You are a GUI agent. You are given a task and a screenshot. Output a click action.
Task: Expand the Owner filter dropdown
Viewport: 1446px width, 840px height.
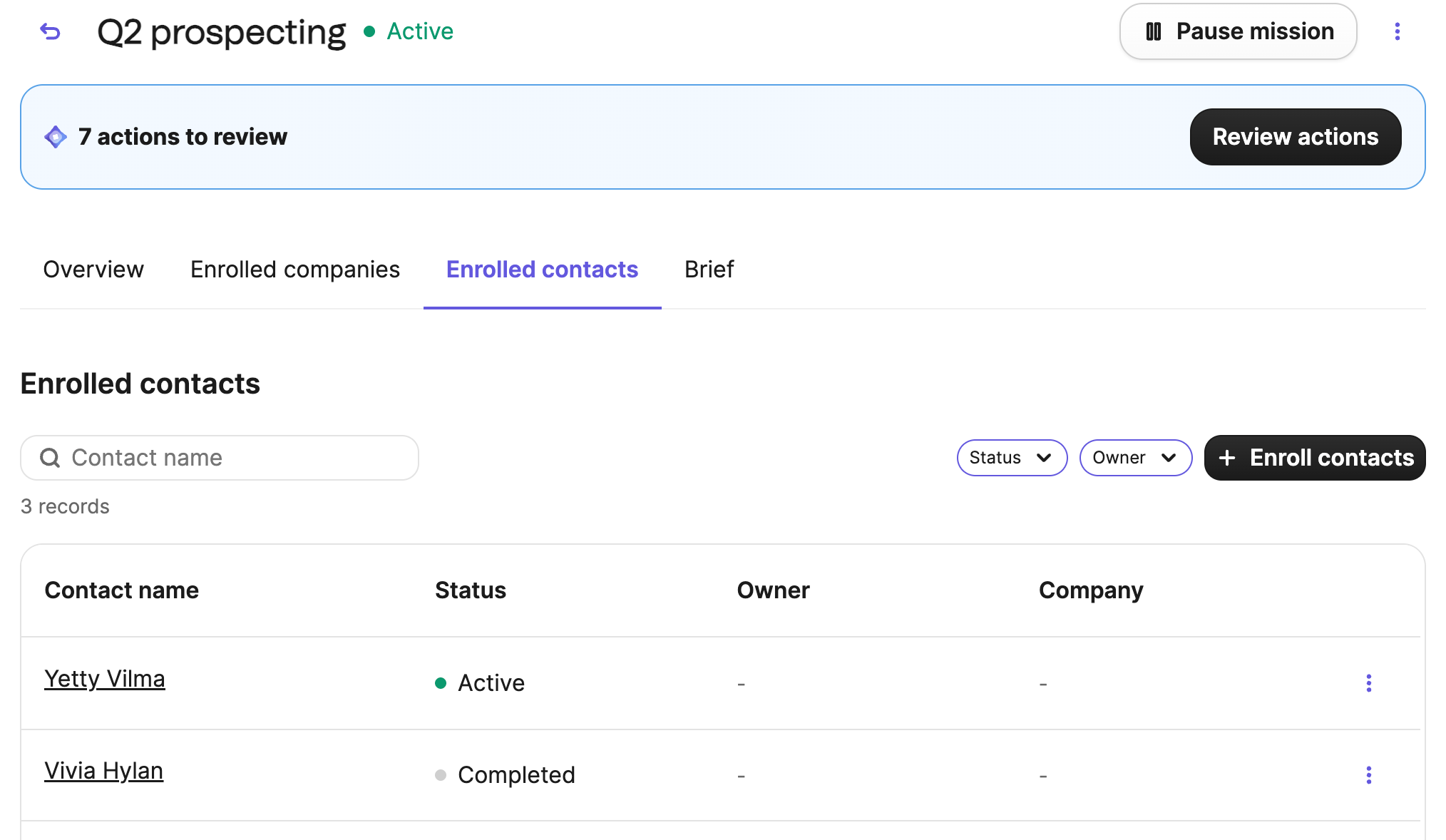click(1135, 458)
